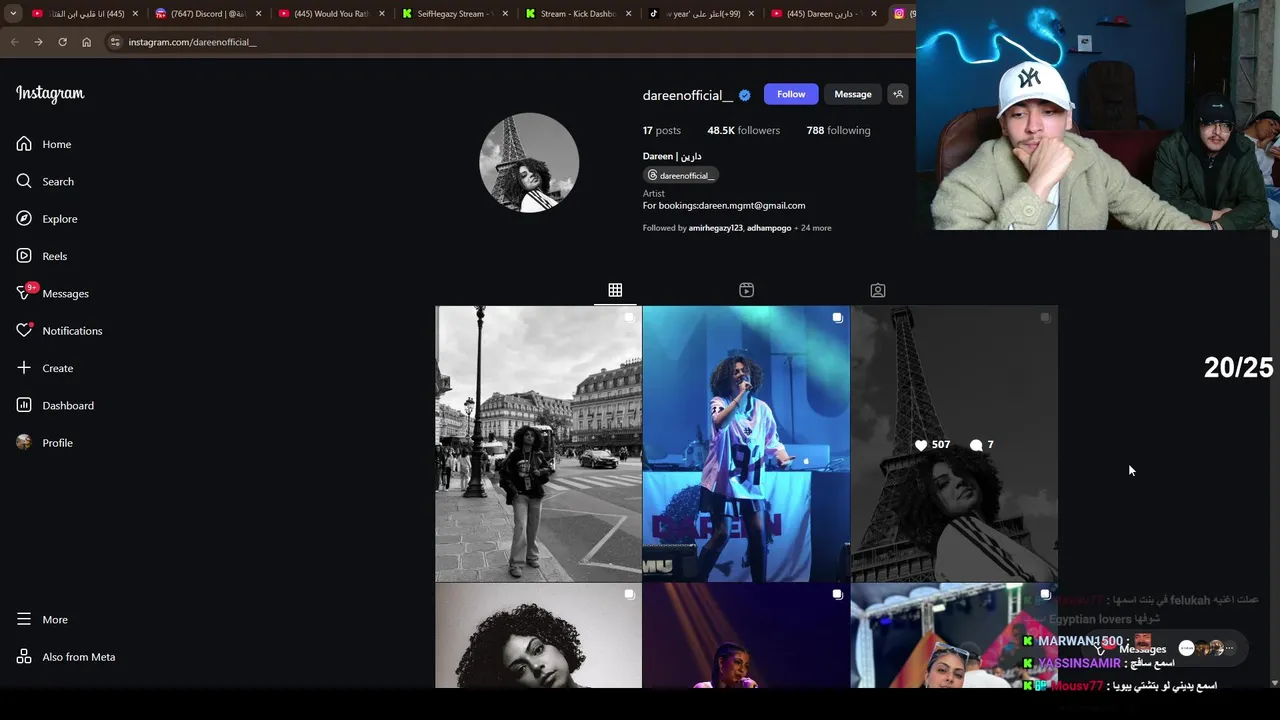
Task: Open the curly hair portrait post
Action: point(538,636)
